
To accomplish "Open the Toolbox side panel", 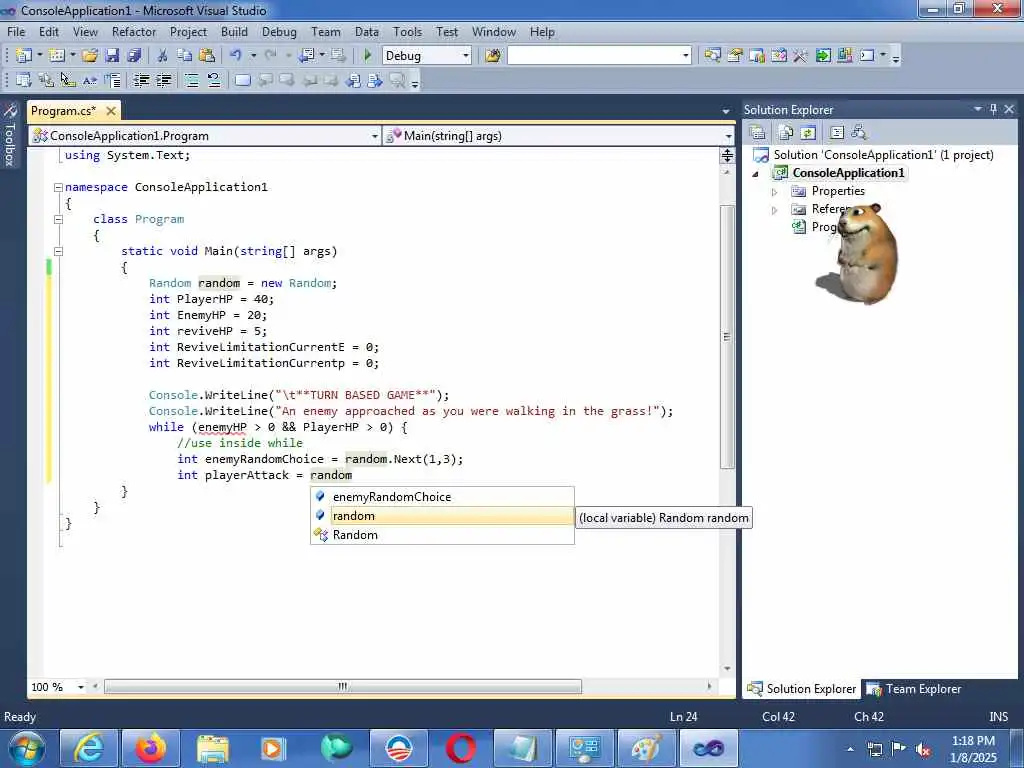I will (x=10, y=135).
